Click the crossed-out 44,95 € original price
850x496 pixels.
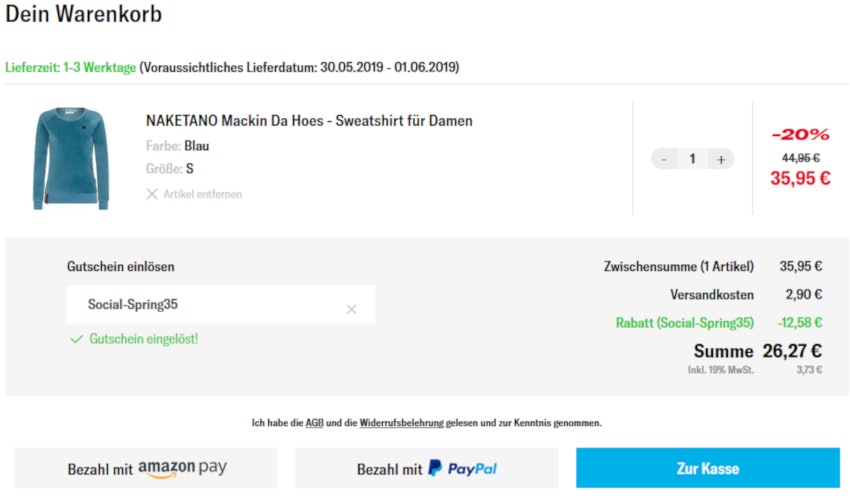(800, 157)
